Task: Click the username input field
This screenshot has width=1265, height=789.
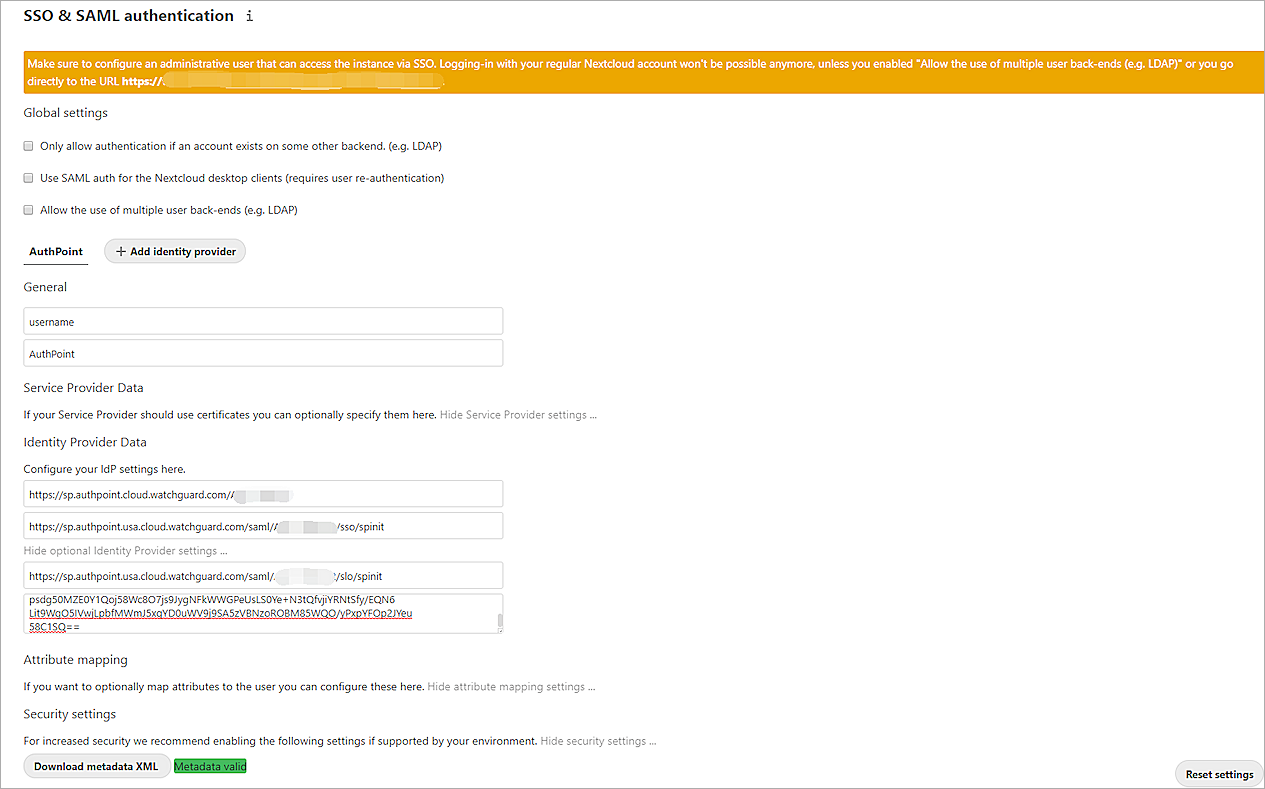Action: point(263,320)
